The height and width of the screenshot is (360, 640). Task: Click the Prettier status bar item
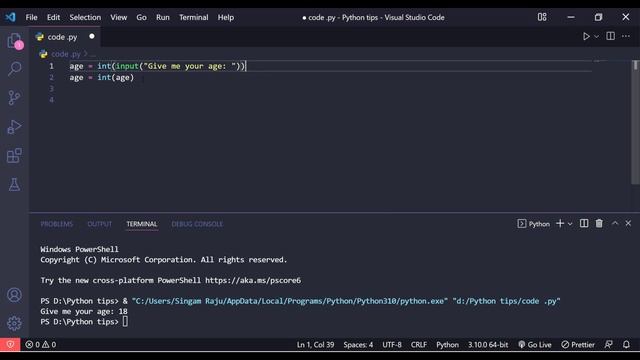(578, 344)
